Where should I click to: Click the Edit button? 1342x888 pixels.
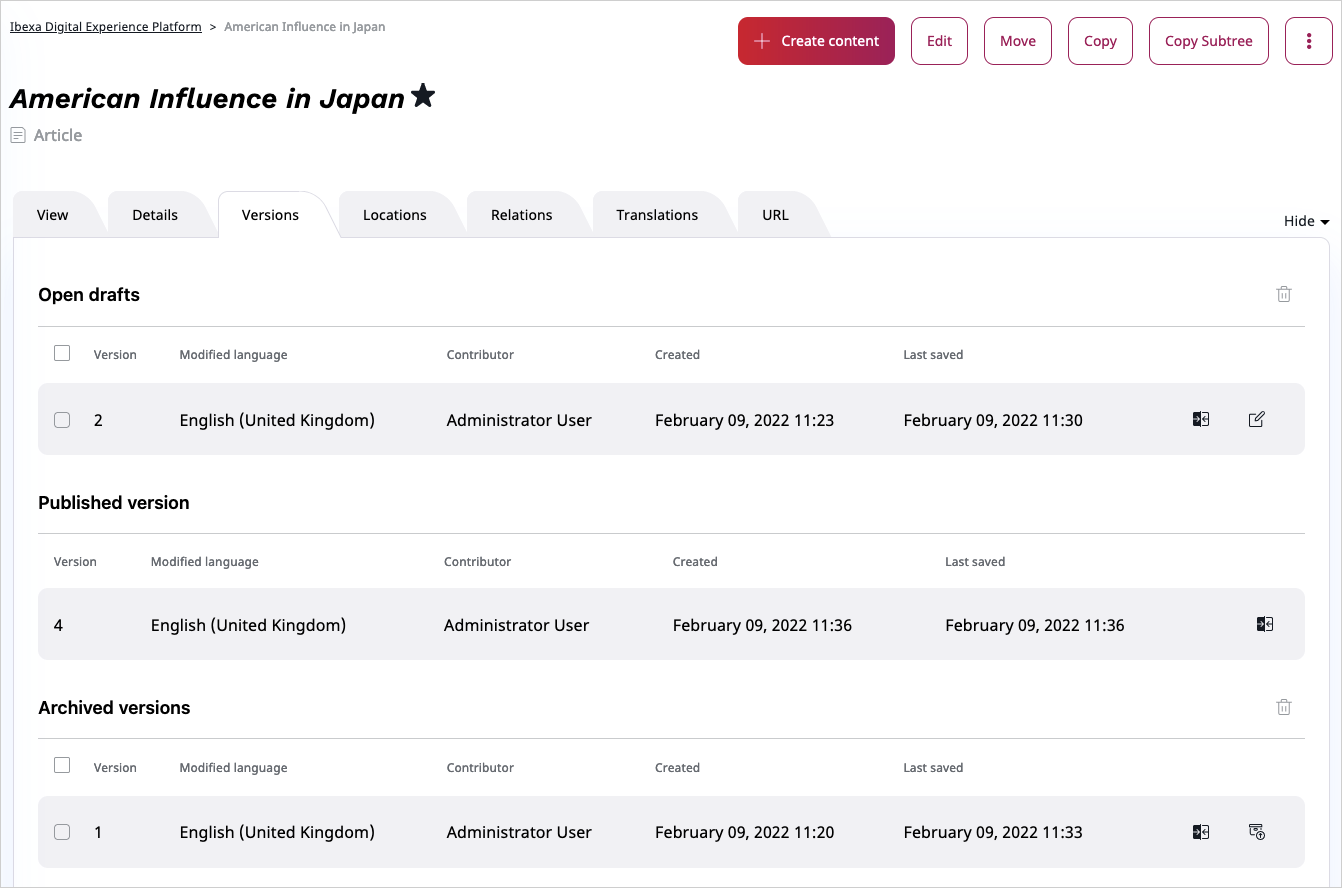click(939, 41)
